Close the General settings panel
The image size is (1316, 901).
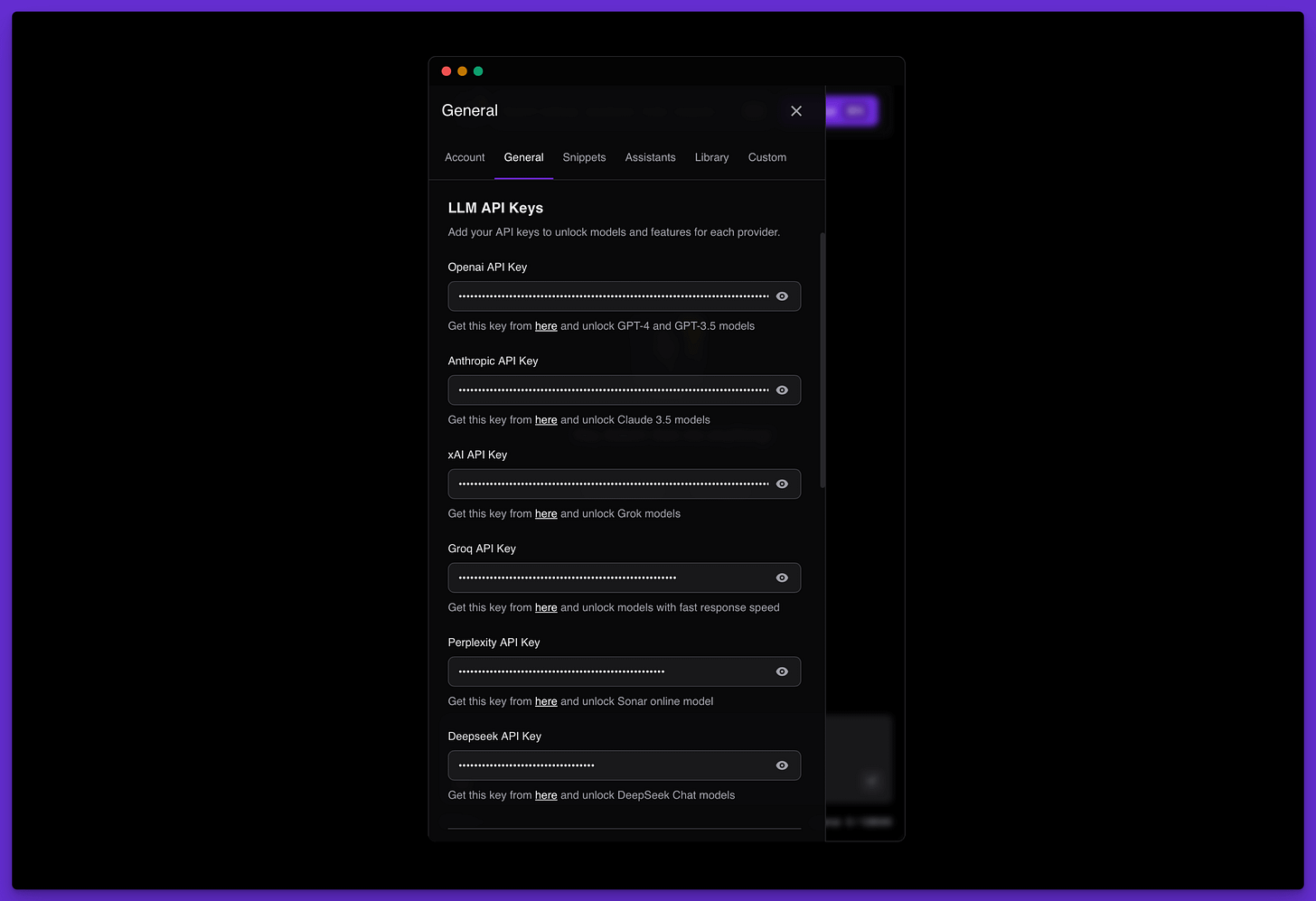pyautogui.click(x=796, y=111)
